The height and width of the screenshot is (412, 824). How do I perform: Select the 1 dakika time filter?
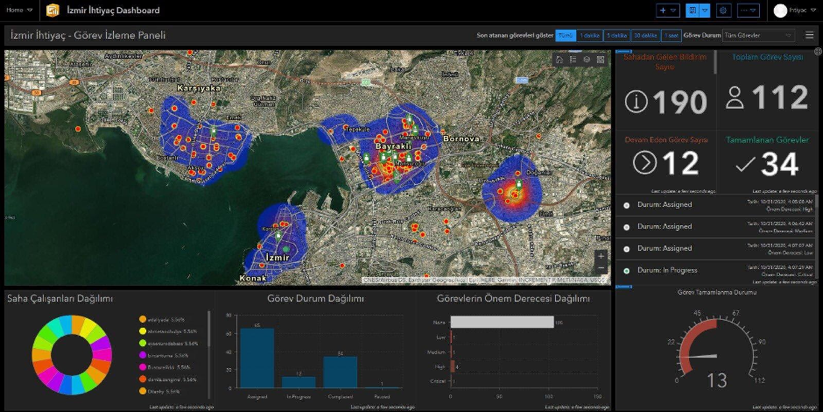tap(590, 35)
